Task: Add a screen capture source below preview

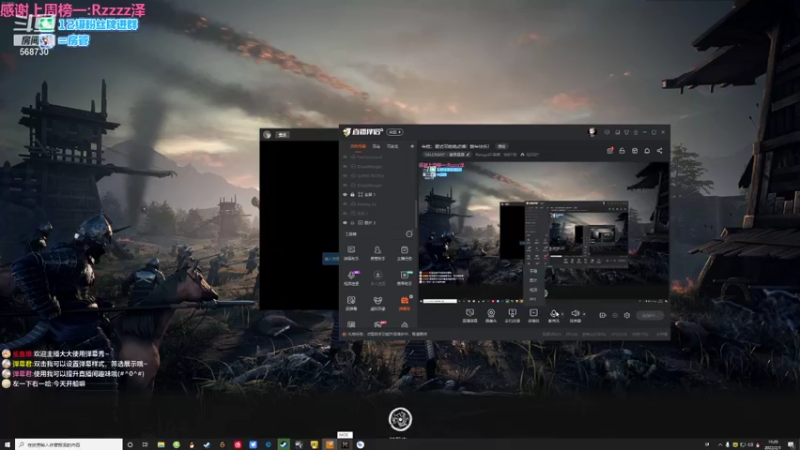Action: click(x=469, y=315)
